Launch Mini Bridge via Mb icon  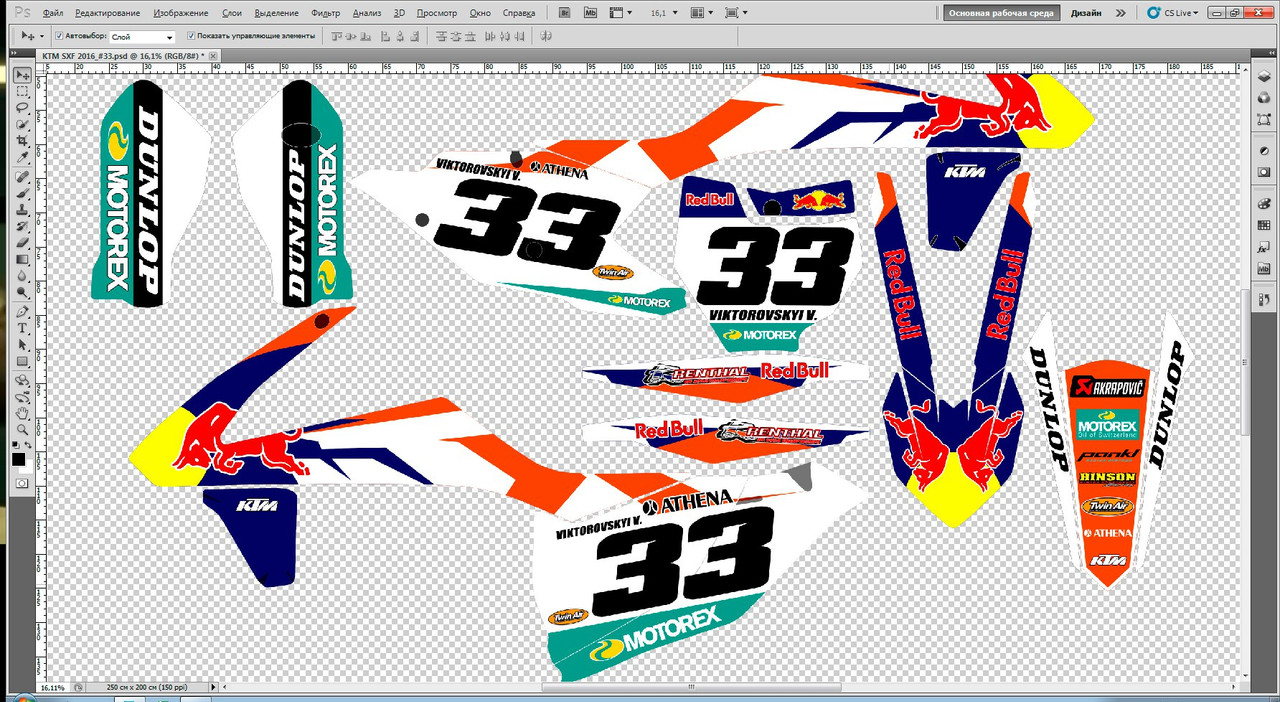(591, 13)
